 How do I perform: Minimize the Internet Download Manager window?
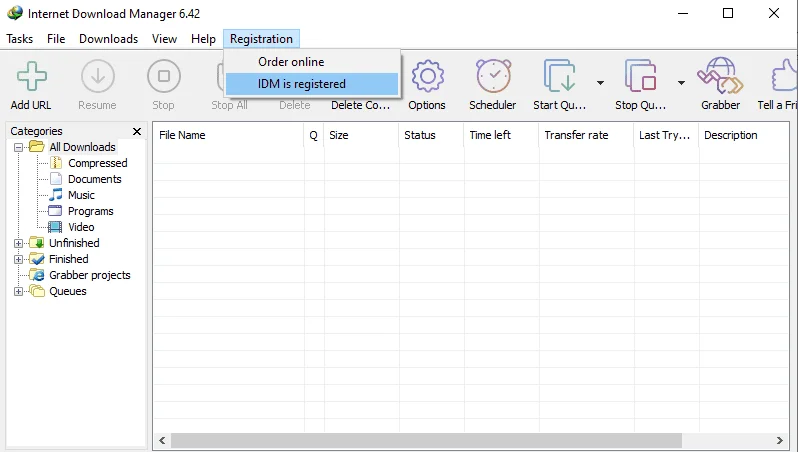(x=683, y=13)
